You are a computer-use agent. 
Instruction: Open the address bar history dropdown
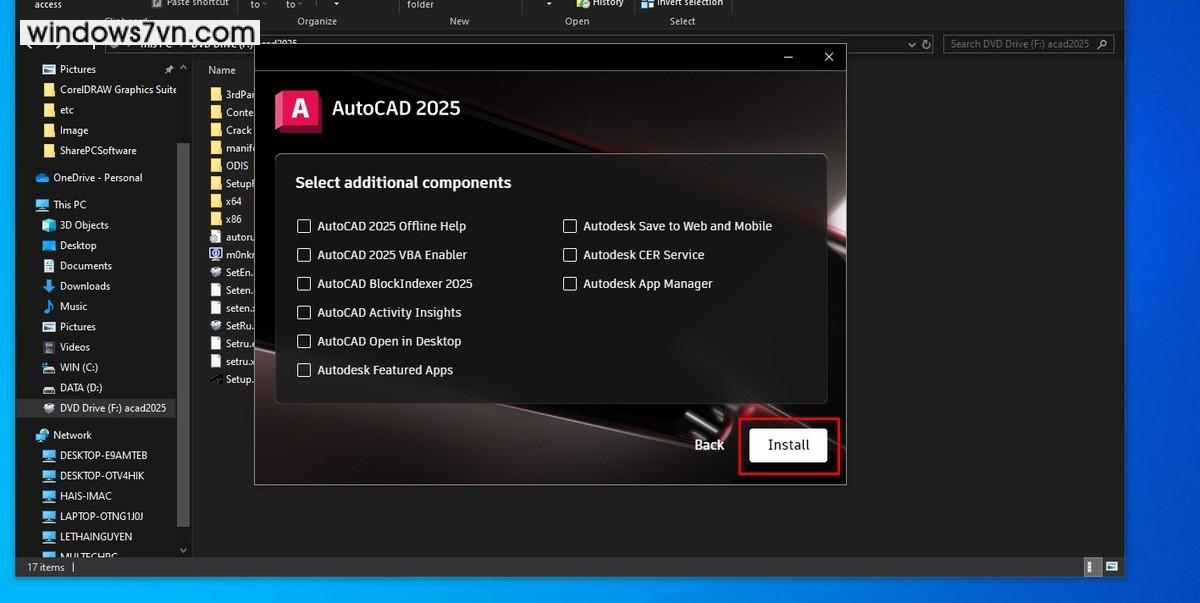[x=911, y=44]
